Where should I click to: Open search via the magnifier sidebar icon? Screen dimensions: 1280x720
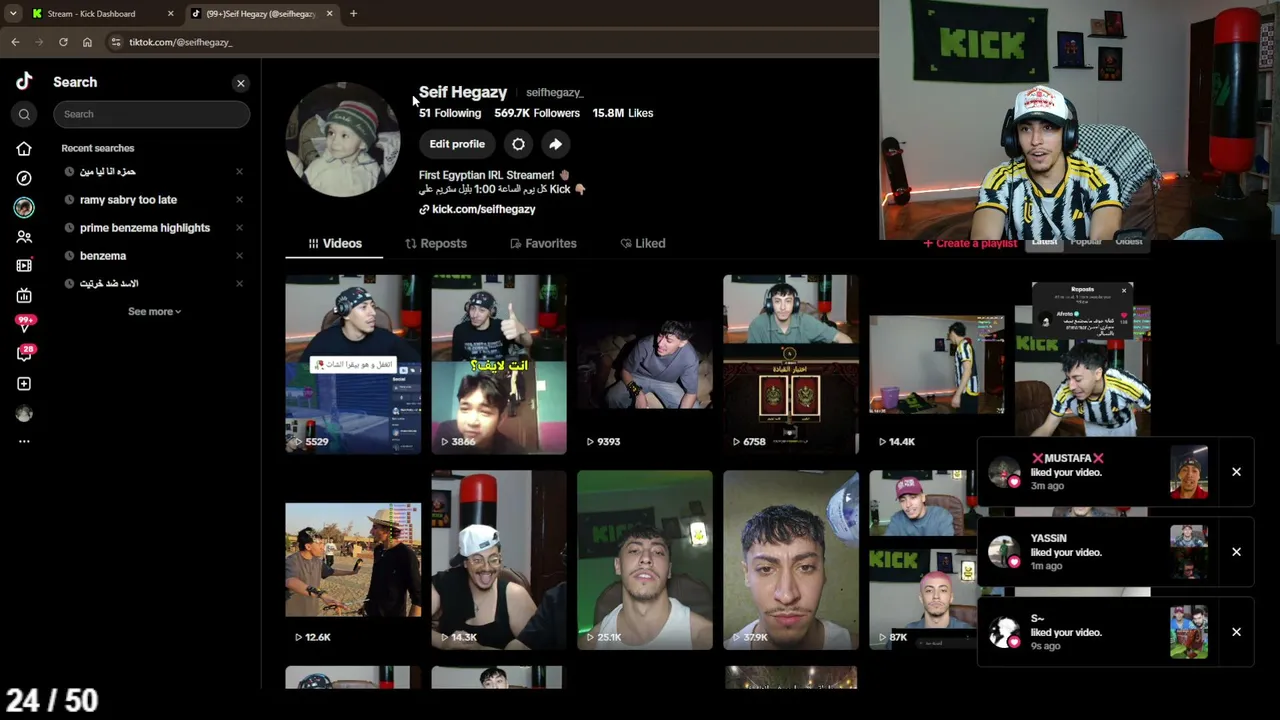click(x=24, y=114)
